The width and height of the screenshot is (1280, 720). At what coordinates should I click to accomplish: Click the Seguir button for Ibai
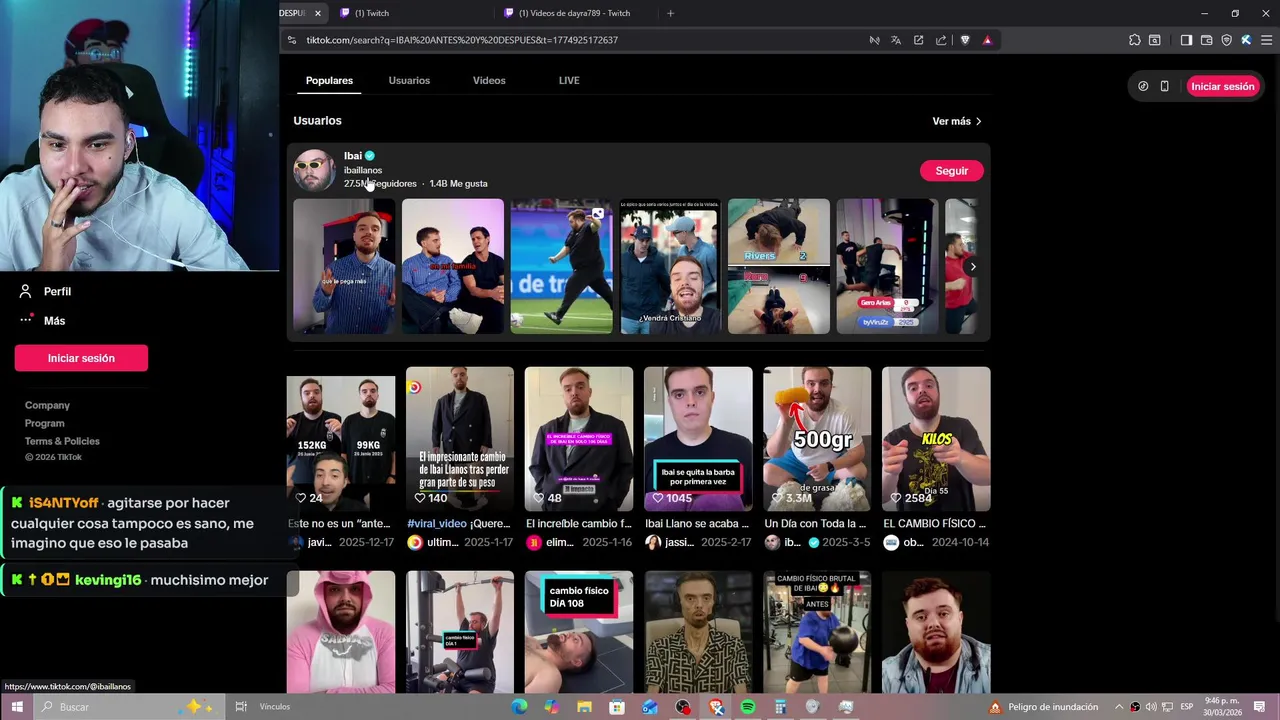pos(951,171)
